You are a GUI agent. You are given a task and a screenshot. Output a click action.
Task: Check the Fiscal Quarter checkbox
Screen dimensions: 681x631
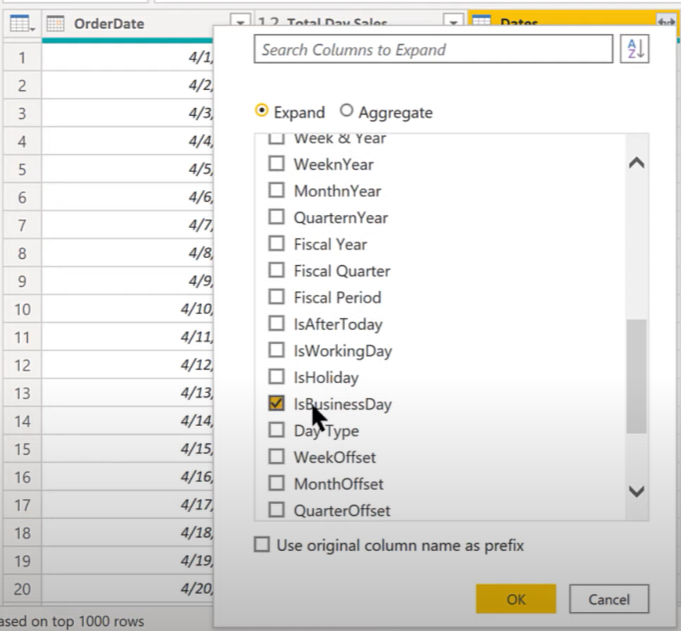click(x=276, y=270)
